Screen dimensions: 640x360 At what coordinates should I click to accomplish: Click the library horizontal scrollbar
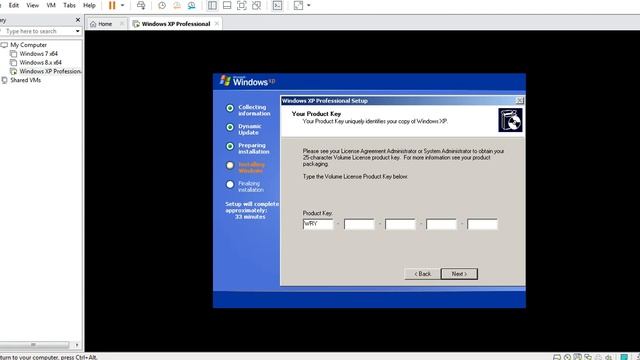pyautogui.click(x=34, y=345)
